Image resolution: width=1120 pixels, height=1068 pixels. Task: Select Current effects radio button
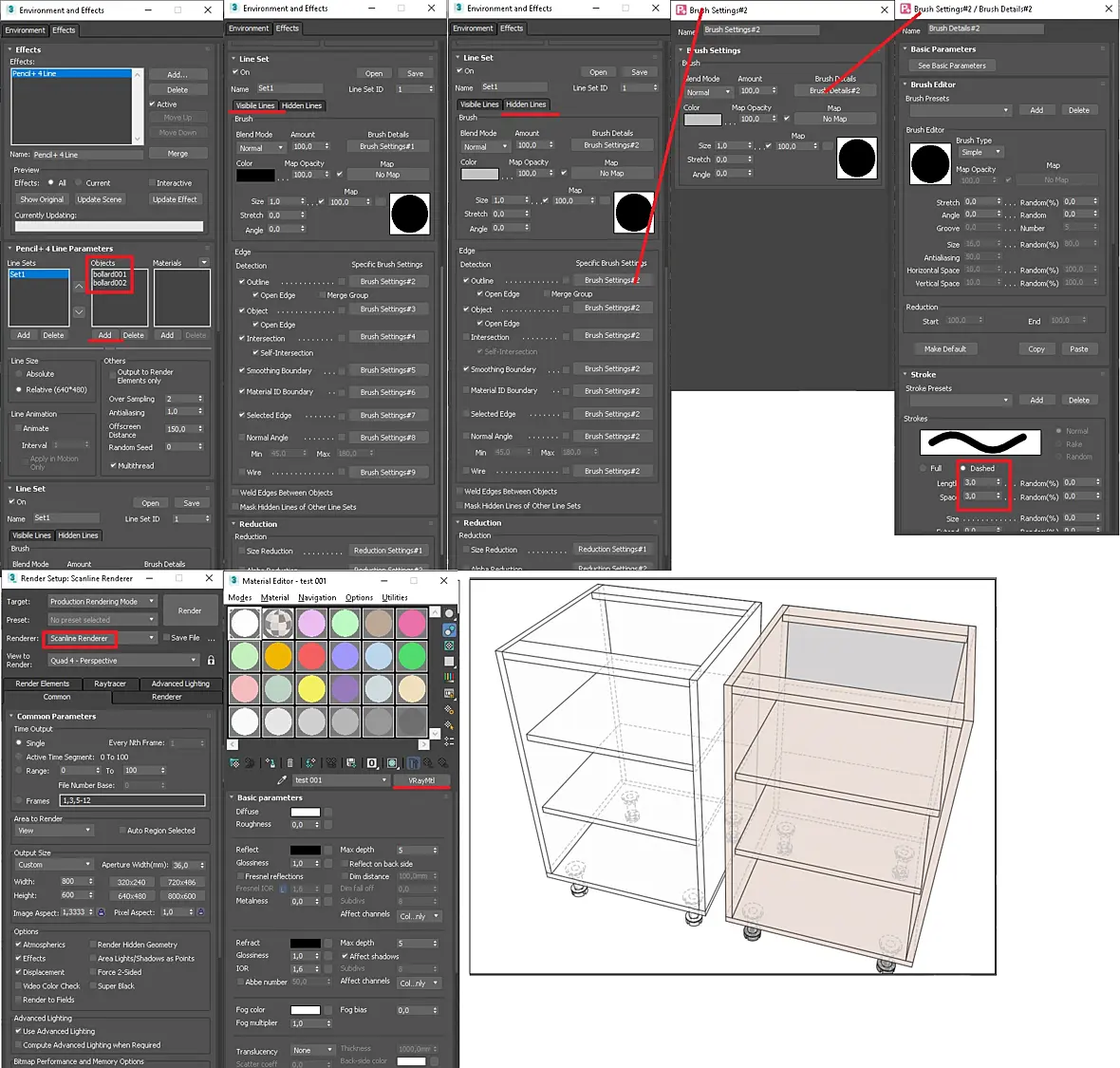(79, 183)
